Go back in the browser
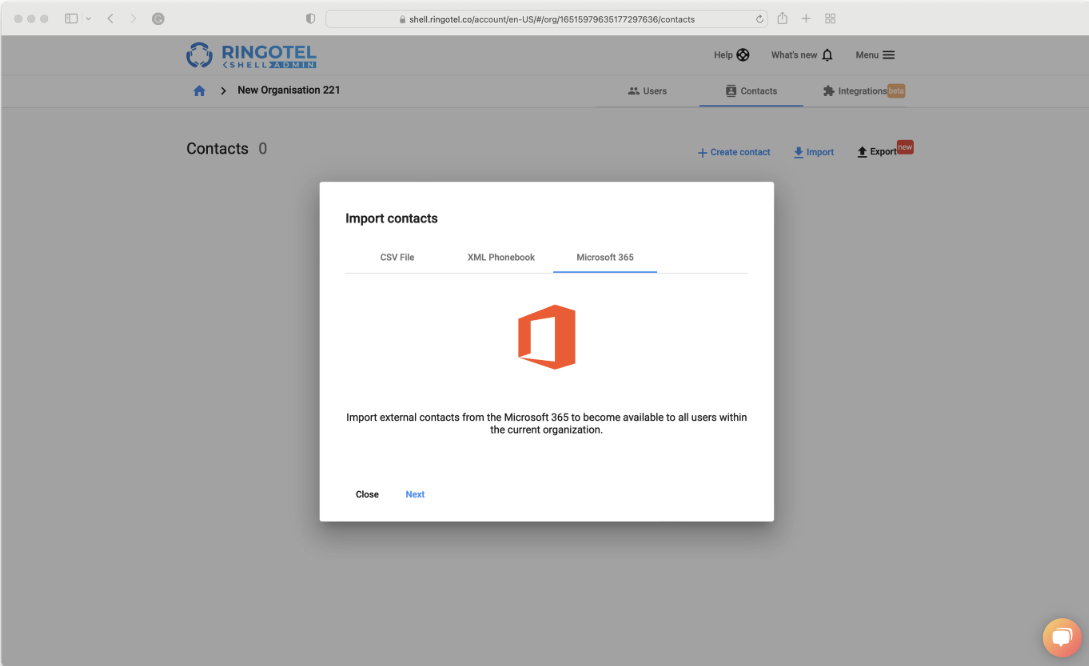This screenshot has width=1089, height=666. pyautogui.click(x=110, y=19)
